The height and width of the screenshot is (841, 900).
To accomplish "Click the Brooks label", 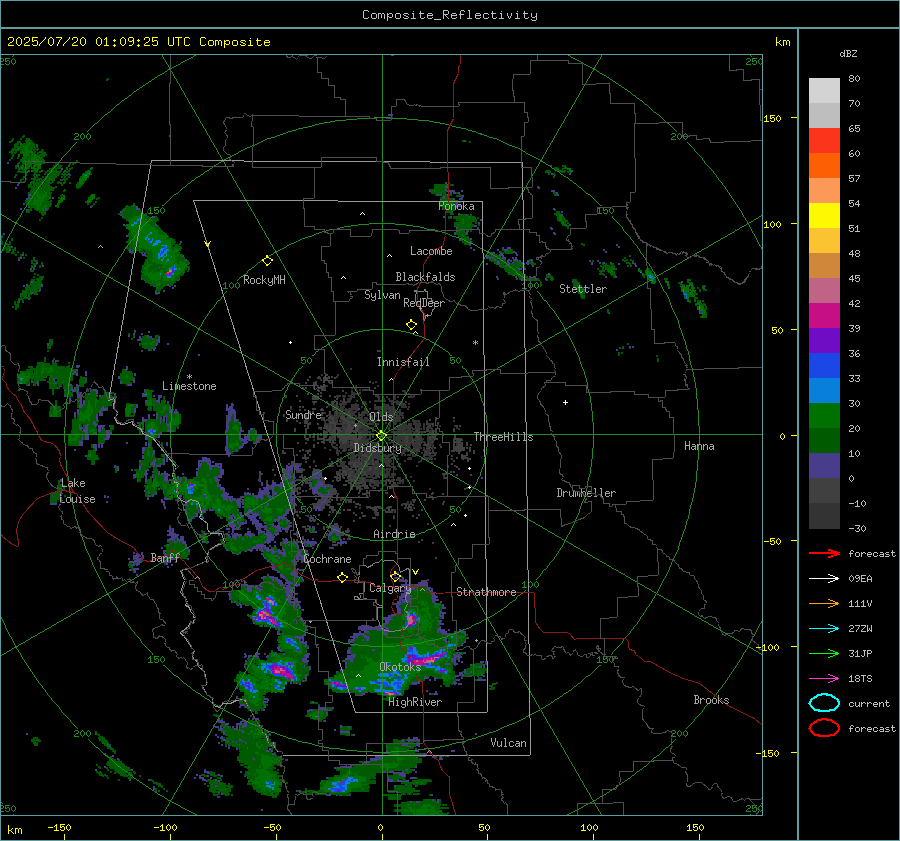I will coord(711,700).
